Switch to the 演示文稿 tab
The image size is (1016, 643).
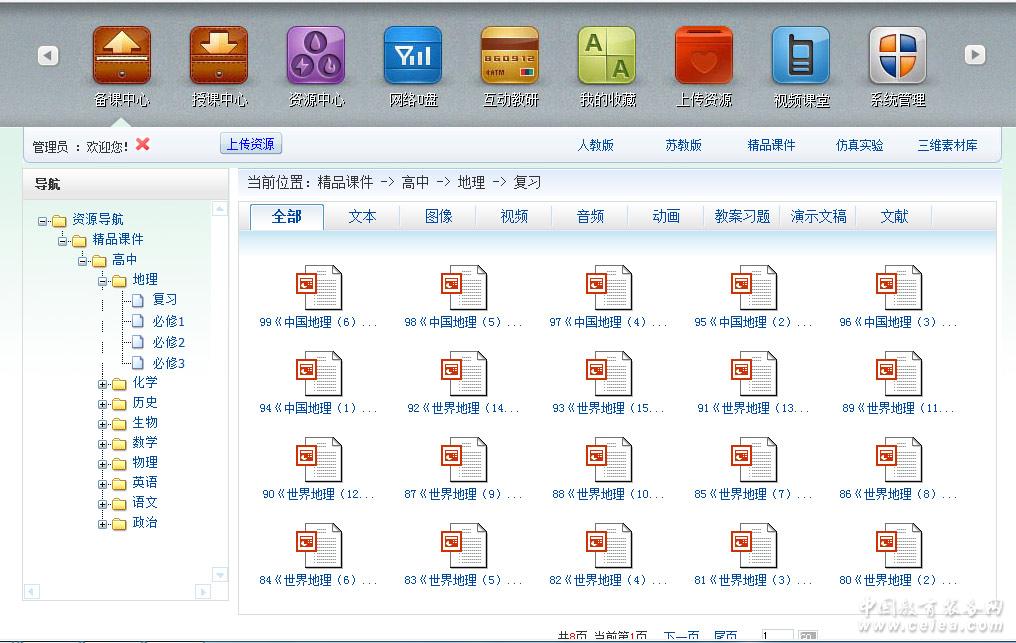point(818,216)
